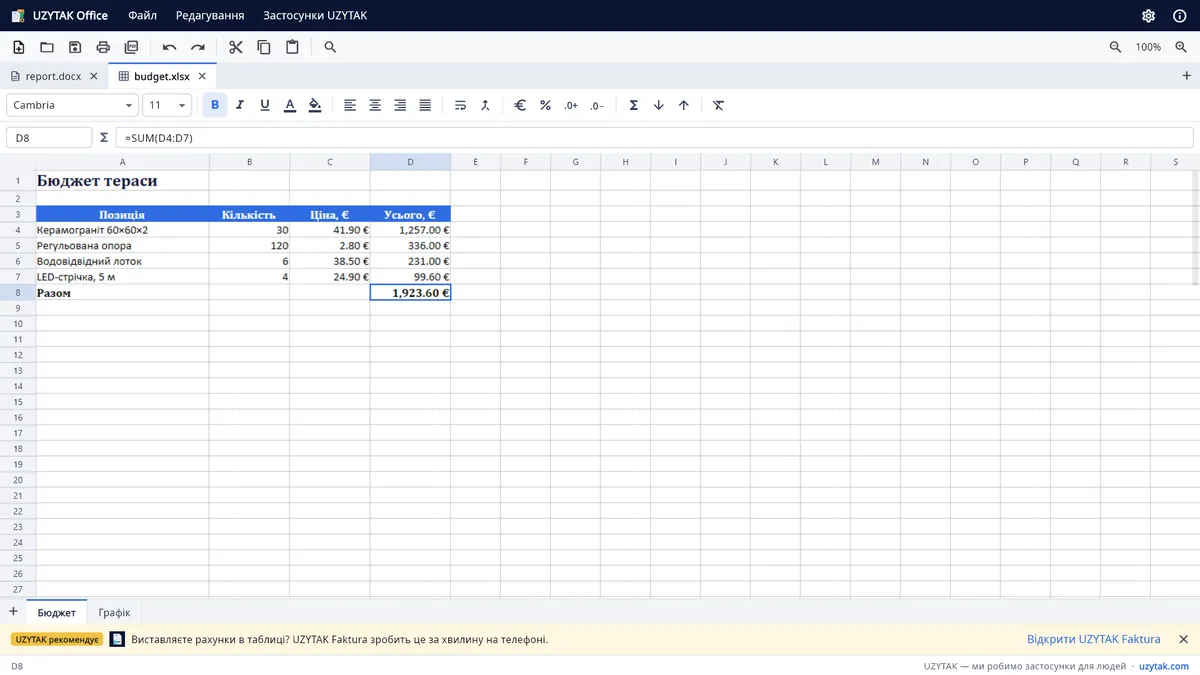Screen dimensions: 1200x675
Task: Export the spreadsheet to PDF
Action: pyautogui.click(x=131, y=47)
